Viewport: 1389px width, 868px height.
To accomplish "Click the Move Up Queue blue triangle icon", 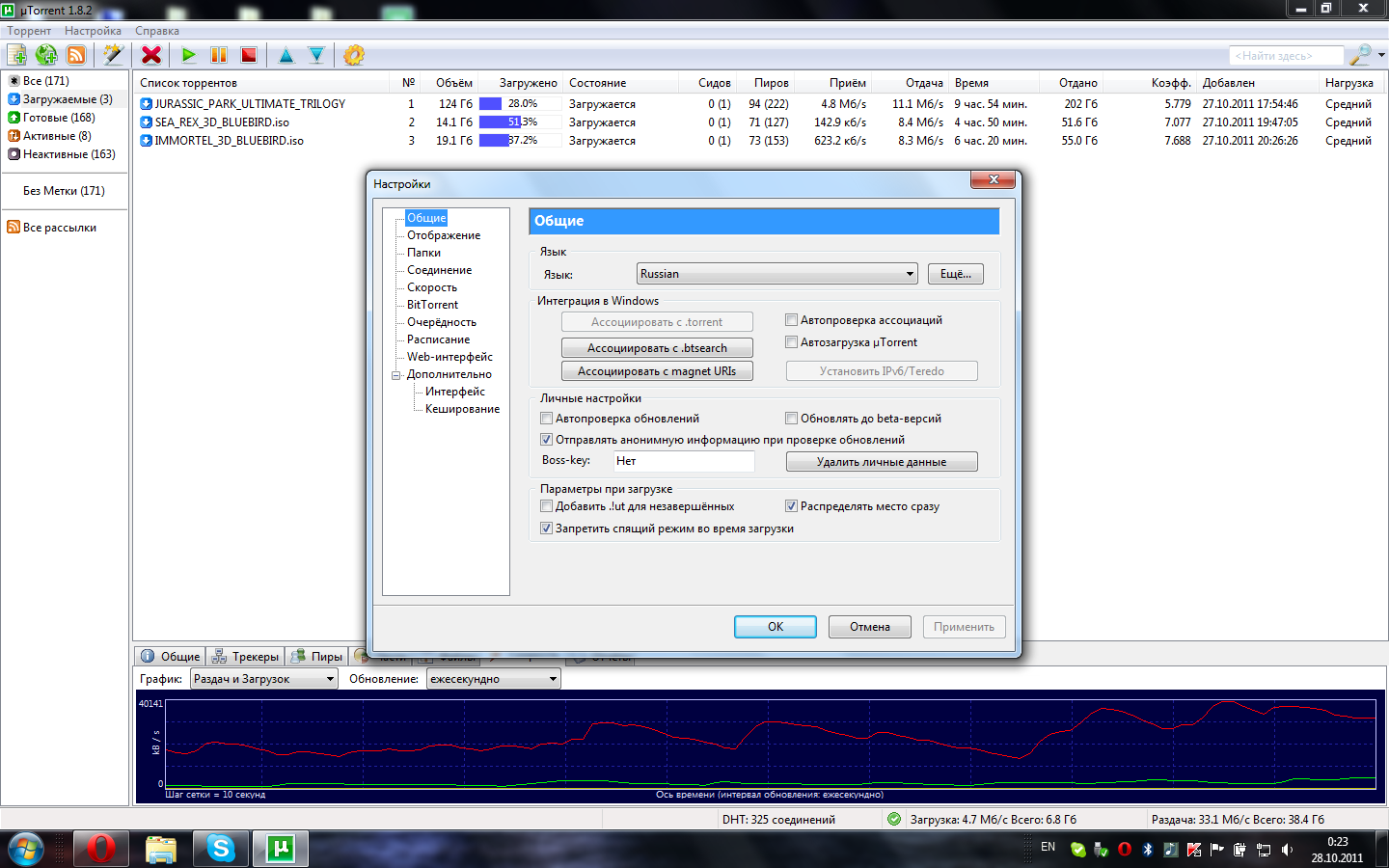I will 286,55.
